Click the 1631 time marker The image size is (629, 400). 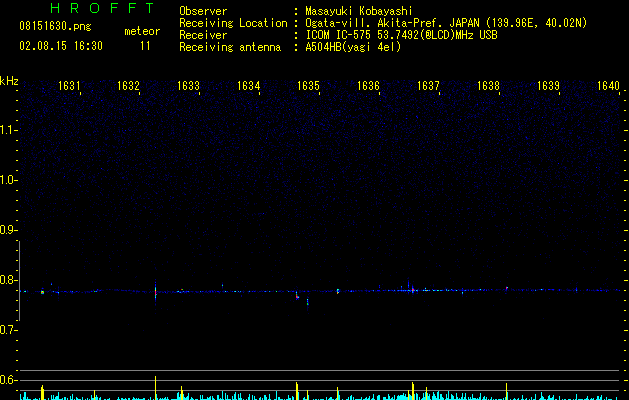click(x=69, y=86)
